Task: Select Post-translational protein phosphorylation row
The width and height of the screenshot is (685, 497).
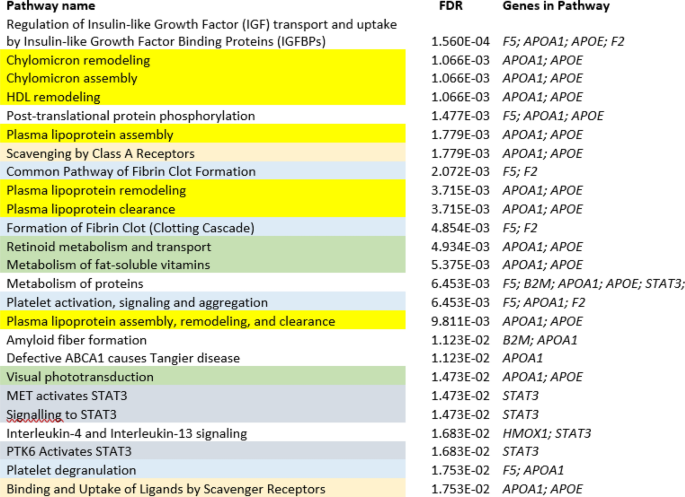Action: [x=116, y=116]
